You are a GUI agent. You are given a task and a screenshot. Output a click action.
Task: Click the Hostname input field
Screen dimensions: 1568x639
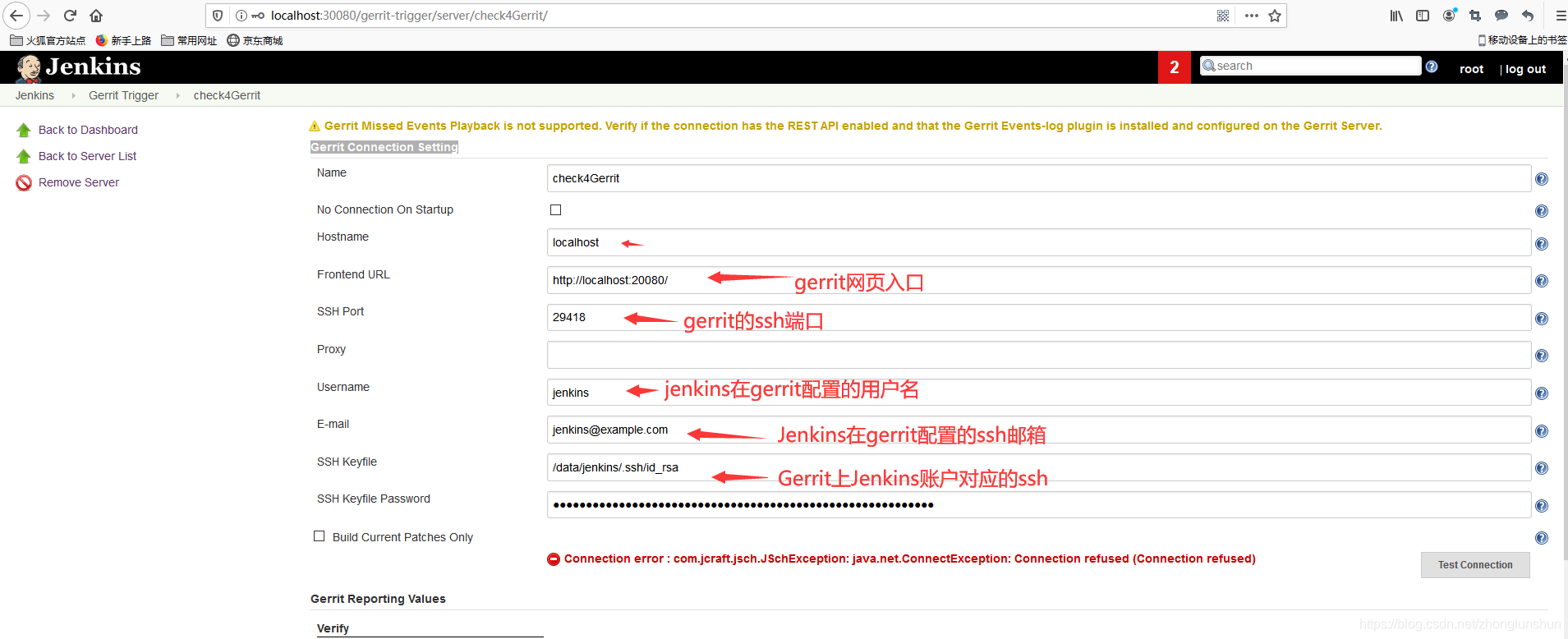[x=1039, y=242]
